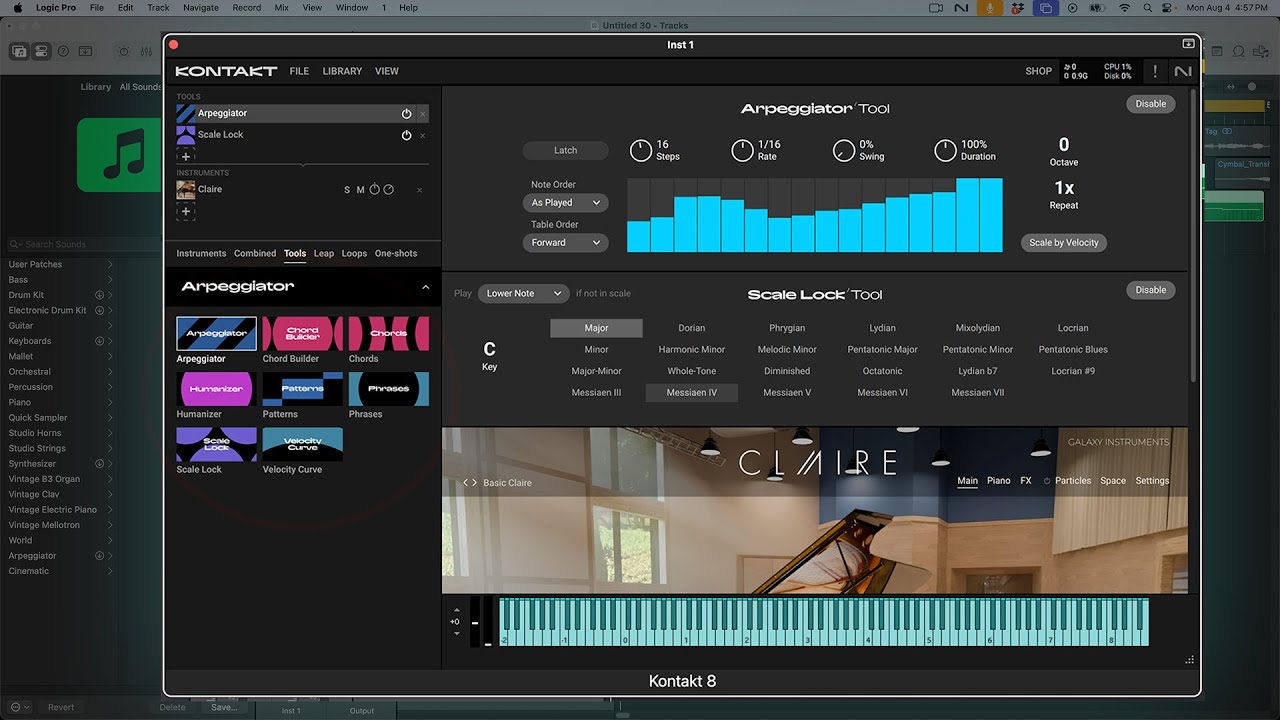1280x720 pixels.
Task: Open the Patterns tool
Action: tap(302, 389)
